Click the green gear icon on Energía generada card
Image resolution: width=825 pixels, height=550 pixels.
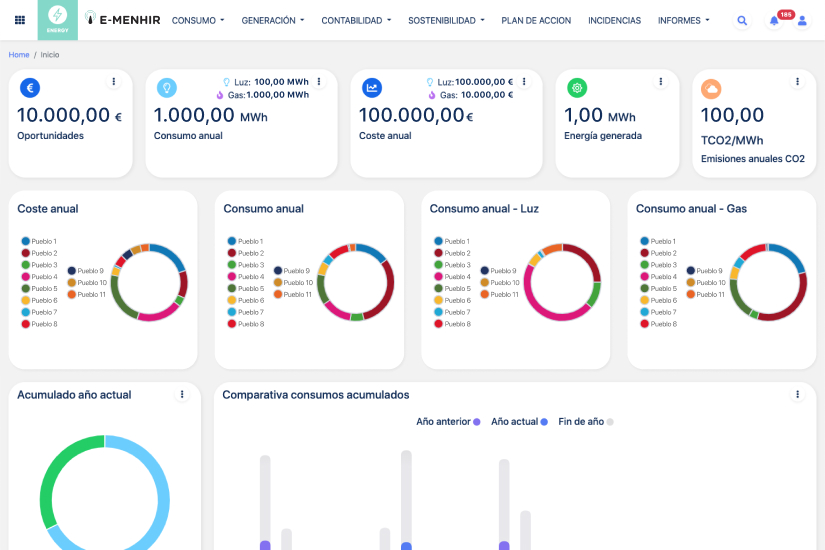point(577,88)
